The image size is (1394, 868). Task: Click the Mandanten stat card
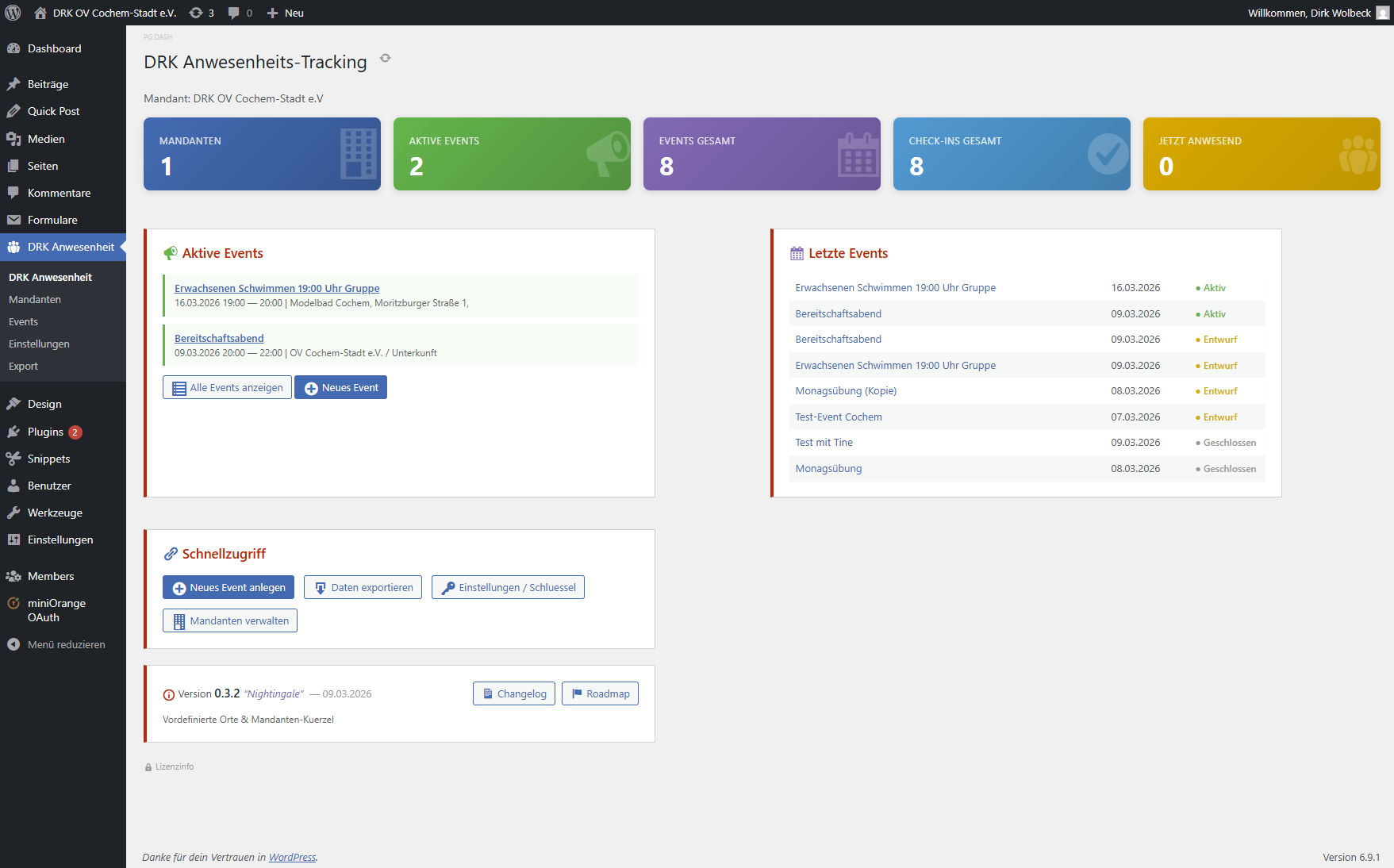262,154
